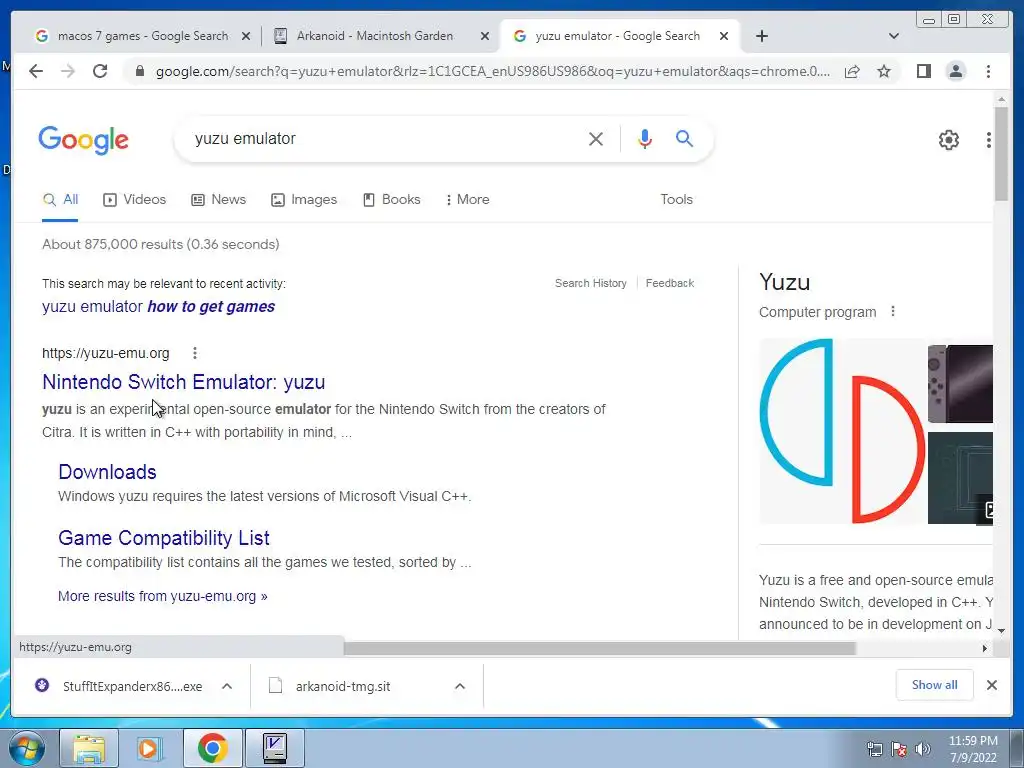
Task: Open the yuzu Downloads link
Action: pos(107,472)
